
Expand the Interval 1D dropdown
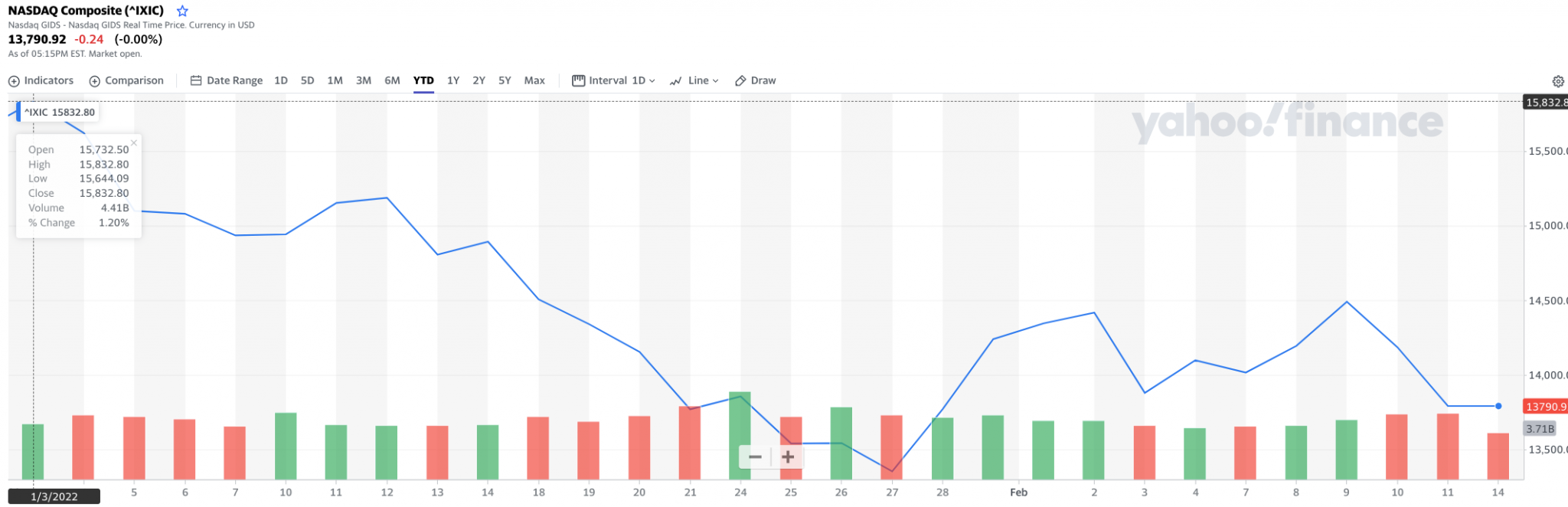pos(614,80)
